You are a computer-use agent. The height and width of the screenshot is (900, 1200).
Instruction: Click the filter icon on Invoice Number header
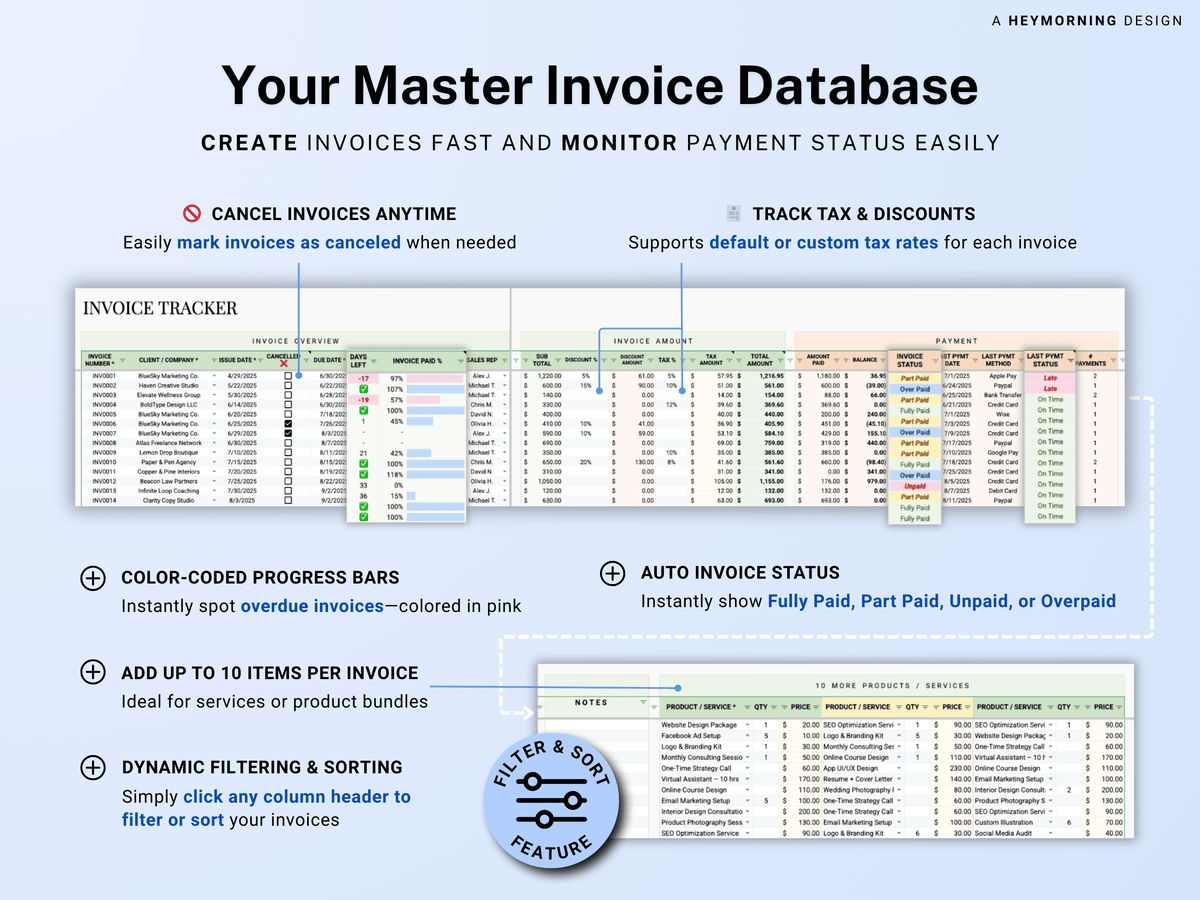click(123, 360)
